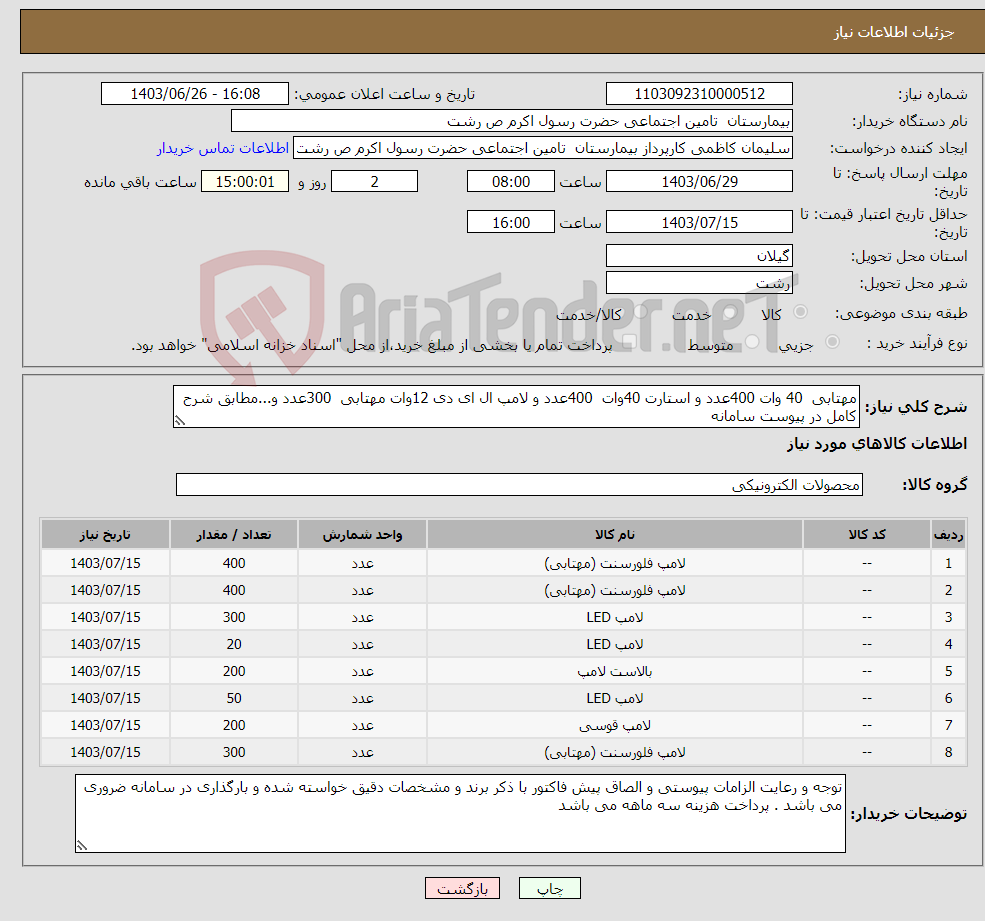Click لامپ قوسی in row 7
This screenshot has width=985, height=921.
pyautogui.click(x=615, y=726)
